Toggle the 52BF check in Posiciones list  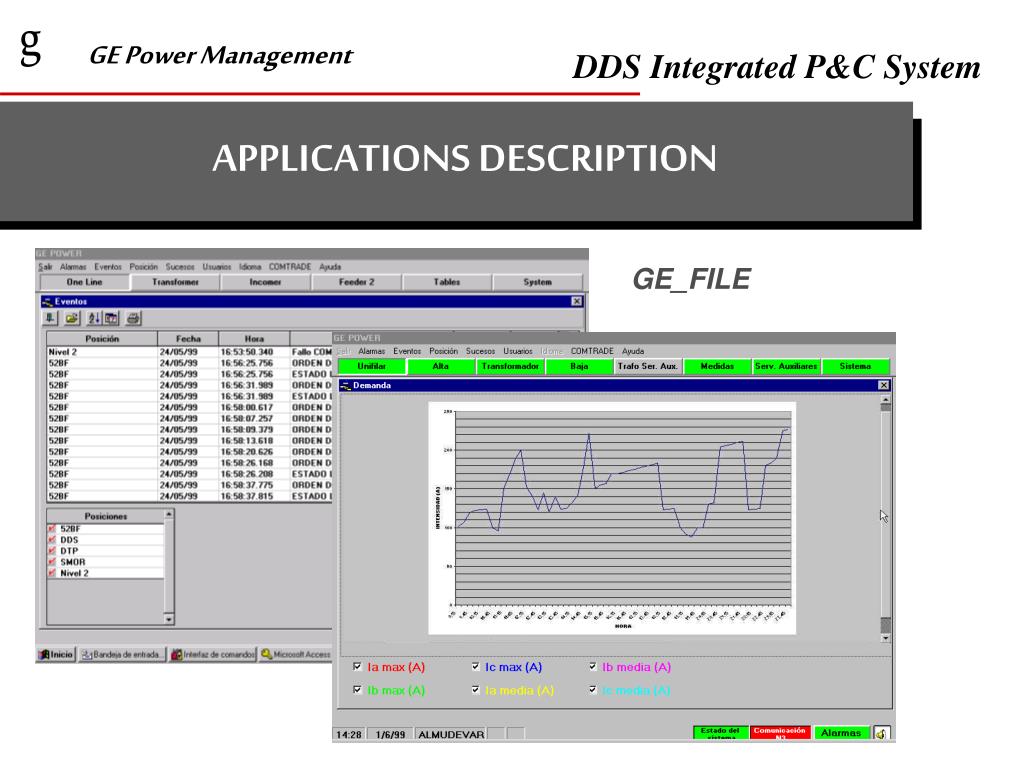52,528
